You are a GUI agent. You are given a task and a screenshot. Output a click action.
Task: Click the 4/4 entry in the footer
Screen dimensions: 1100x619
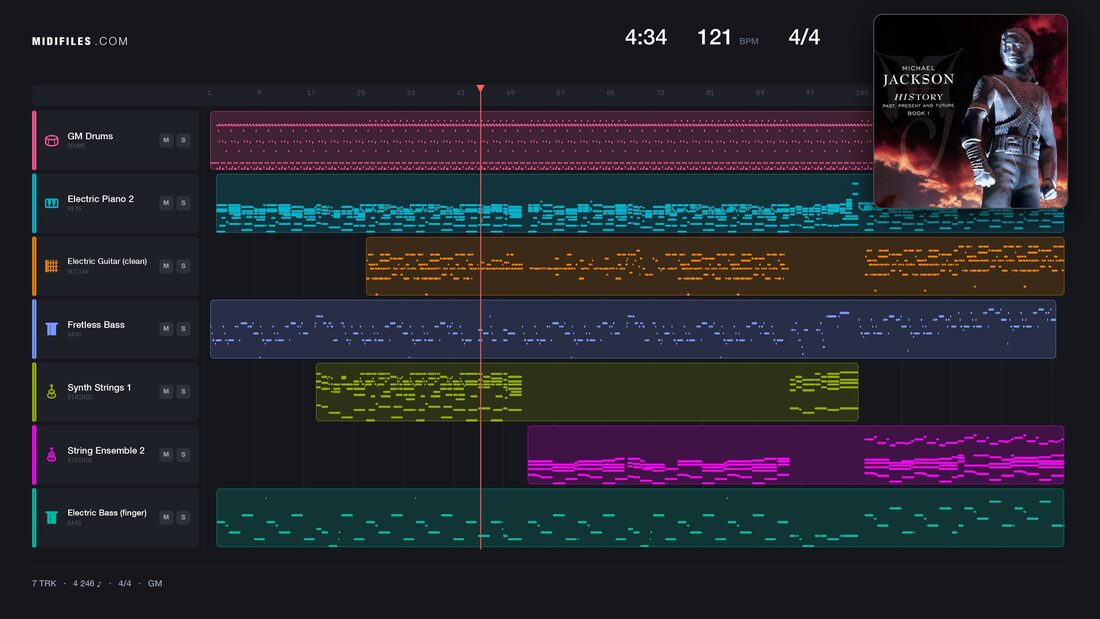coord(124,583)
